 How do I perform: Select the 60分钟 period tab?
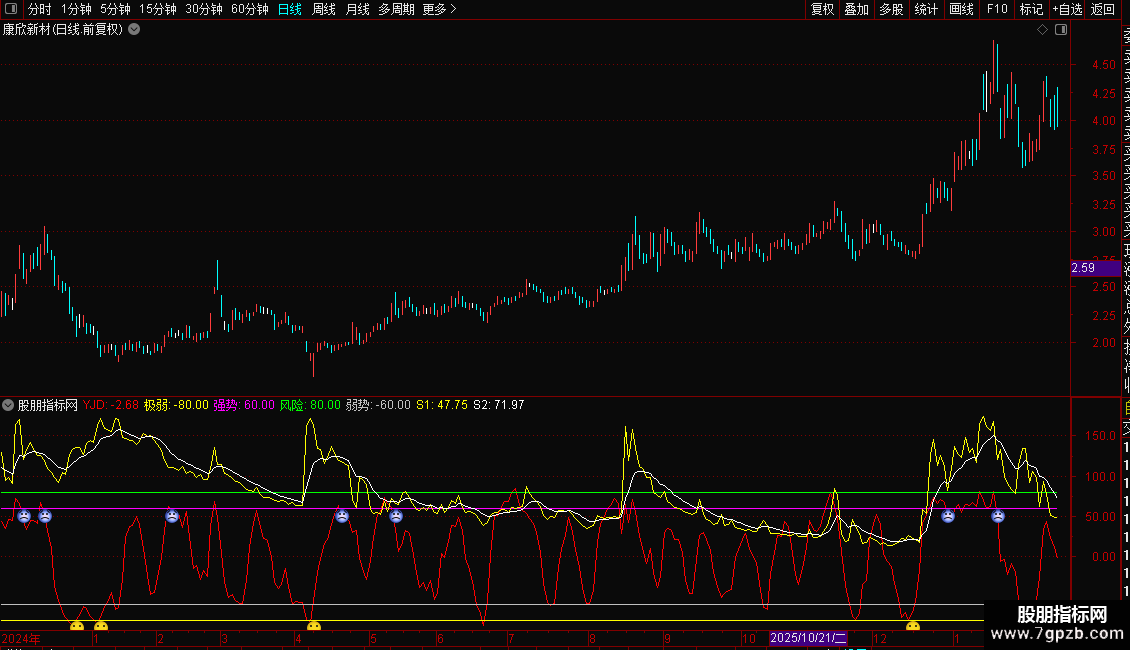pyautogui.click(x=250, y=9)
